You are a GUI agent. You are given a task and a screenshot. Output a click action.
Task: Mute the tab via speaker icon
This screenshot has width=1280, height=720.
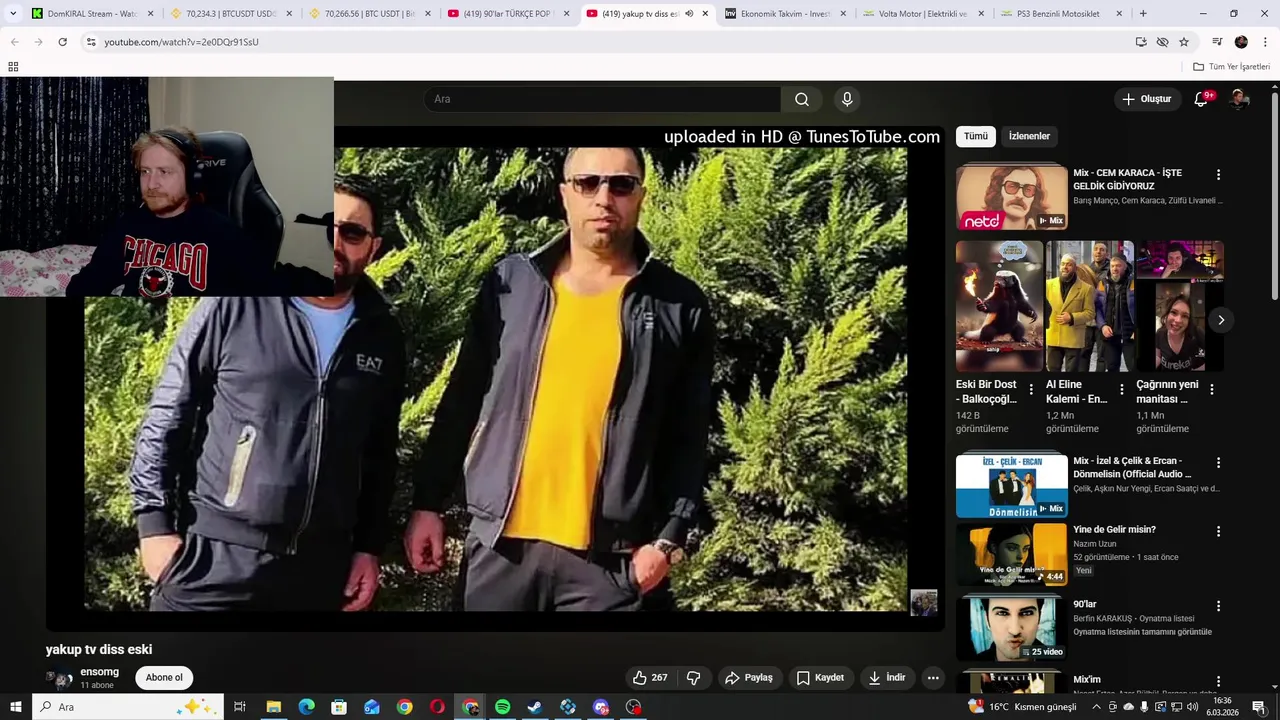(x=689, y=14)
